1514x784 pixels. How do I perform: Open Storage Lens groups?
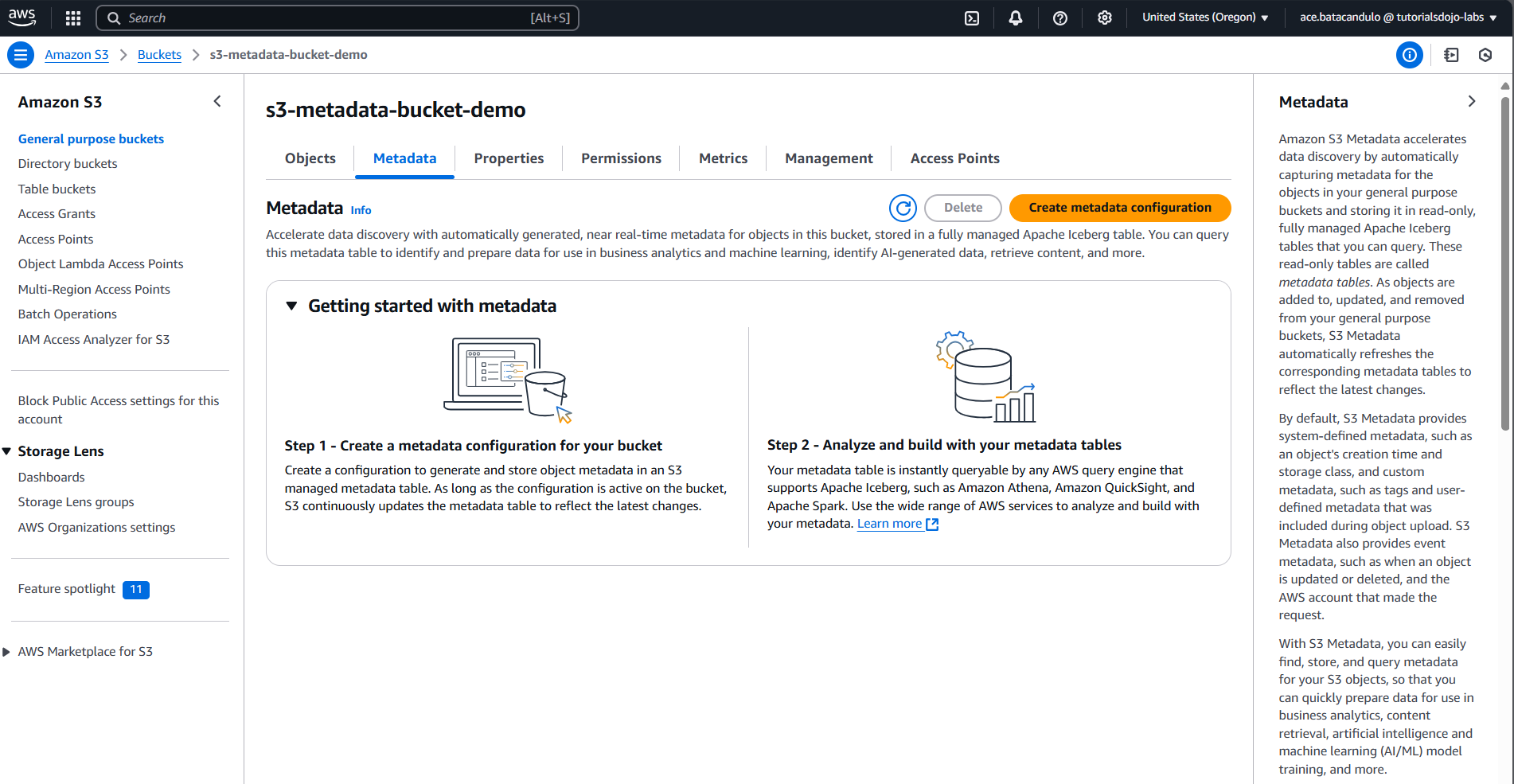pyautogui.click(x=76, y=502)
